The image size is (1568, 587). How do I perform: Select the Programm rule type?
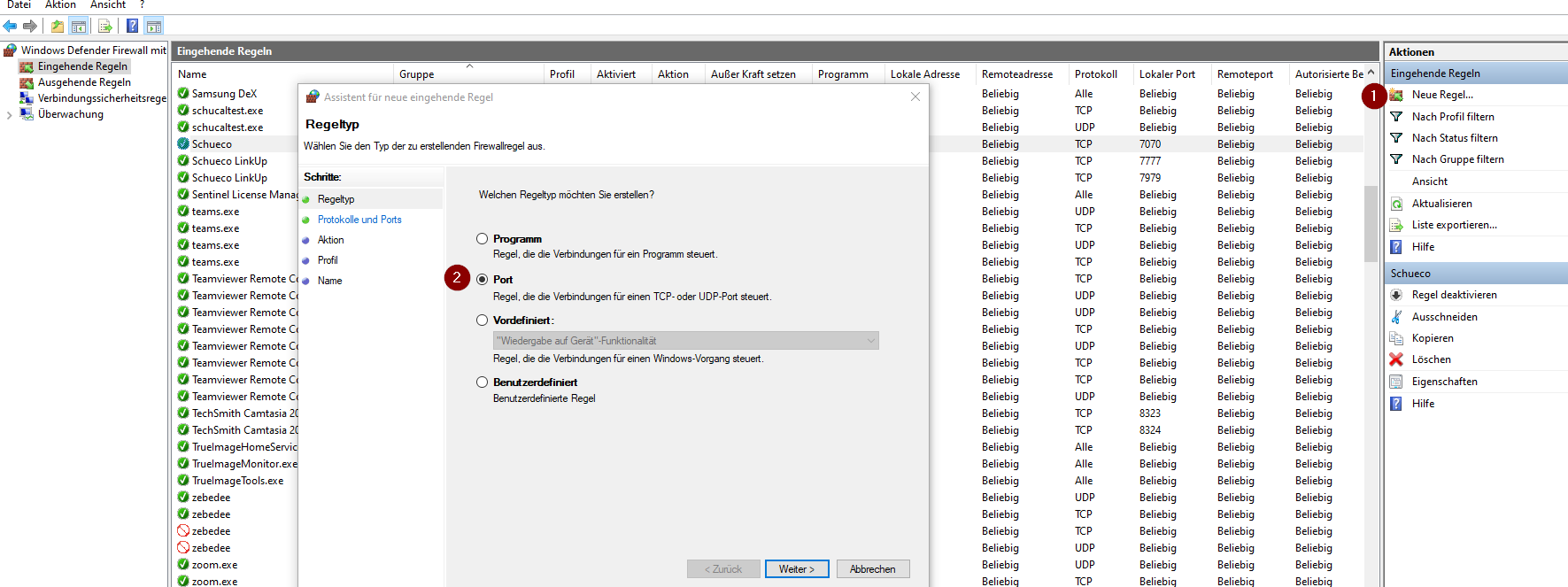[x=483, y=239]
